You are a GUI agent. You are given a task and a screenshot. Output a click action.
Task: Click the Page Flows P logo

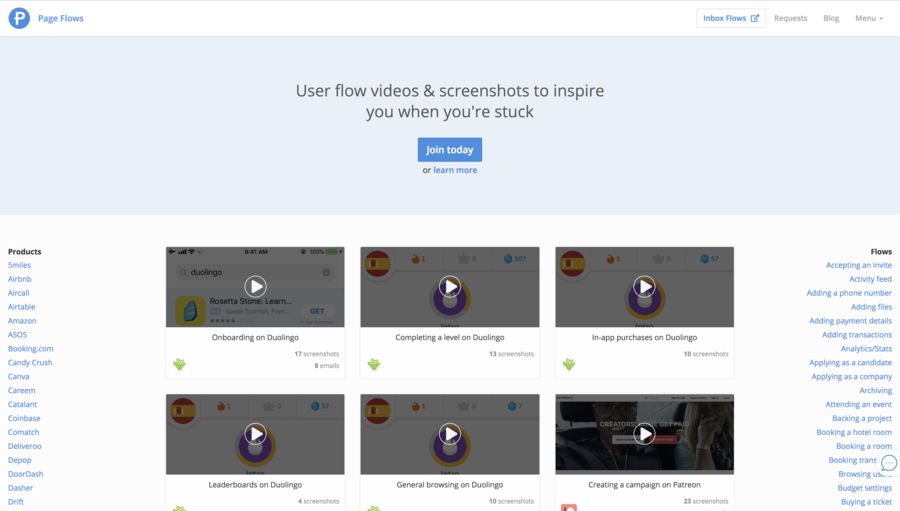[x=19, y=18]
